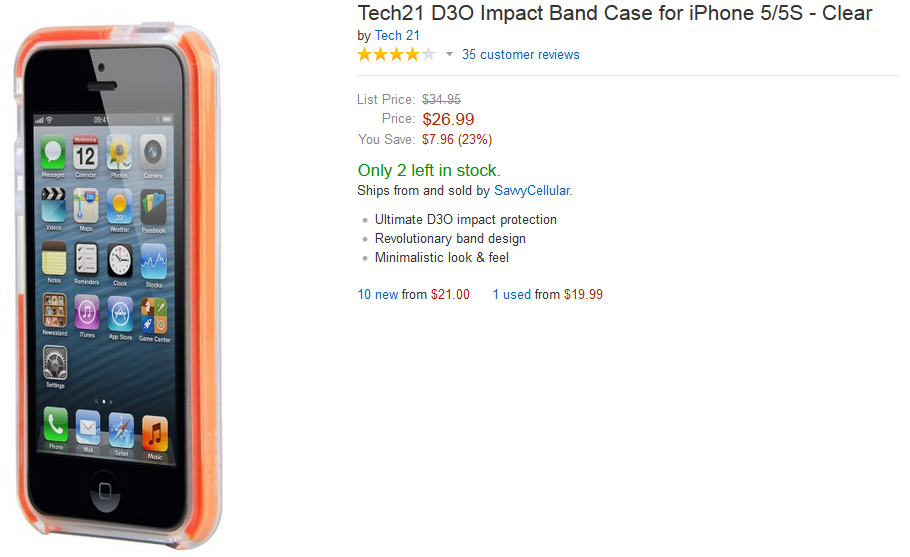Click the Clock app icon on phone
Image resolution: width=910 pixels, height=557 pixels.
click(x=120, y=261)
